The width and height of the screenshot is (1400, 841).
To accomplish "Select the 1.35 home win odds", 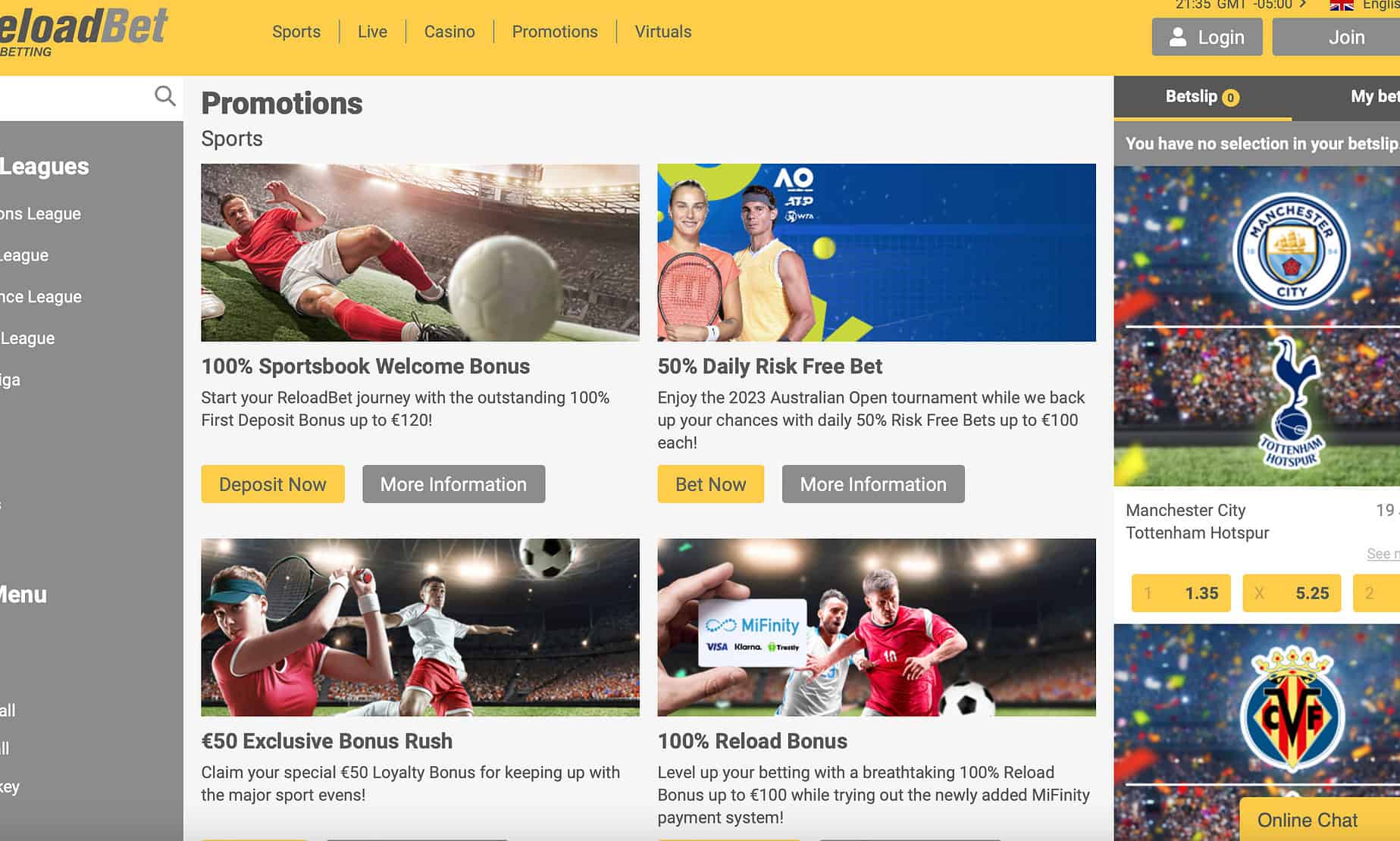I will (x=1181, y=593).
